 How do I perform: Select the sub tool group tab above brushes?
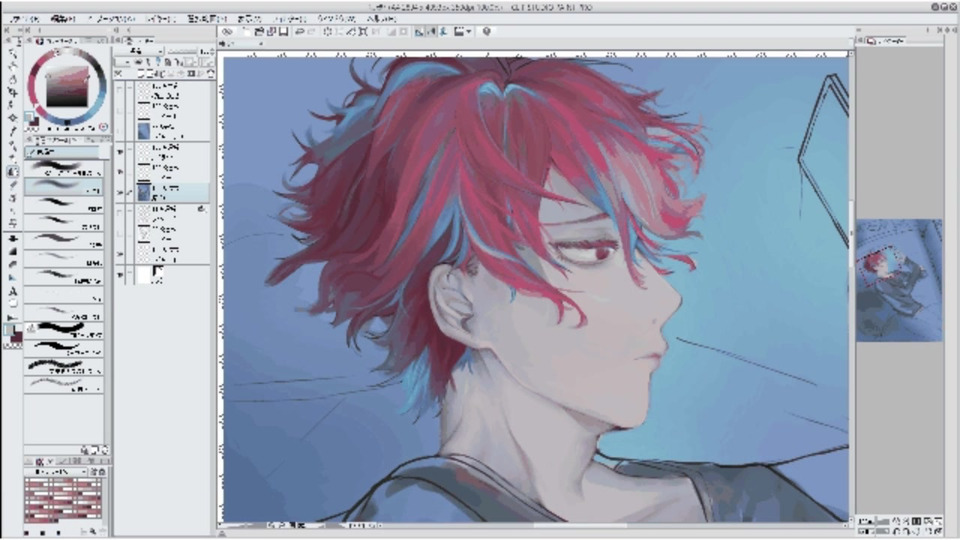(x=61, y=152)
